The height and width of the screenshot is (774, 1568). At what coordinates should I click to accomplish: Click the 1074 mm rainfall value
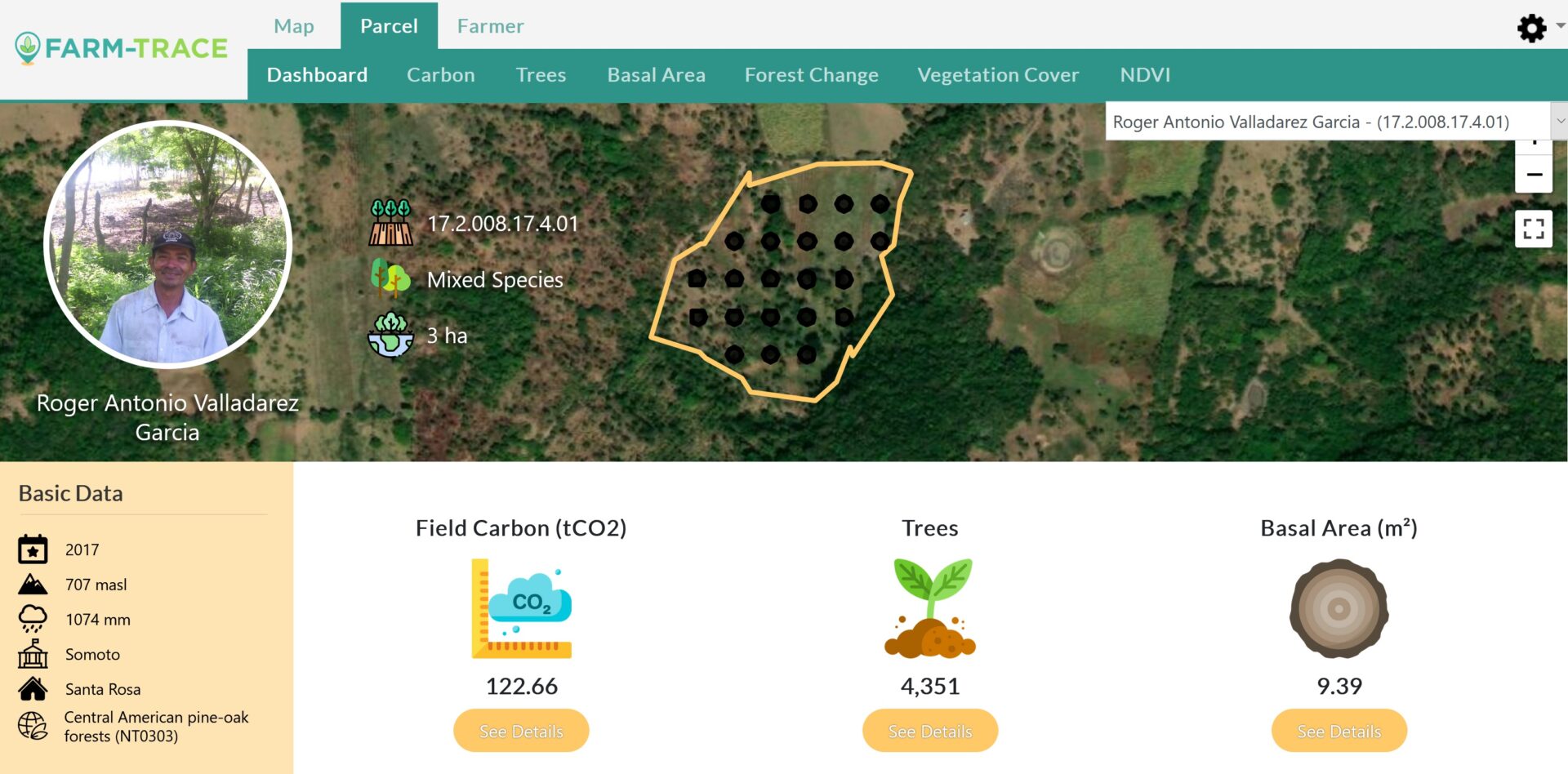click(x=98, y=620)
